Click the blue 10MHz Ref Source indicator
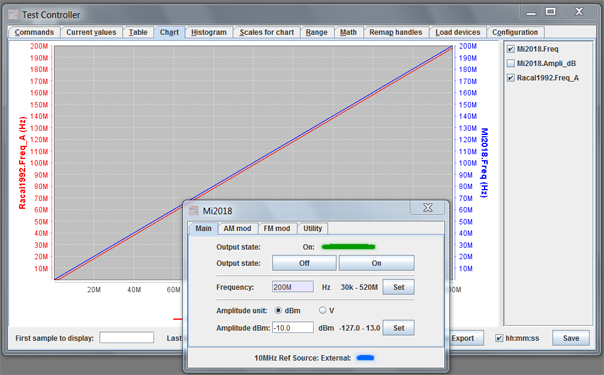This screenshot has width=604, height=375. (x=365, y=358)
